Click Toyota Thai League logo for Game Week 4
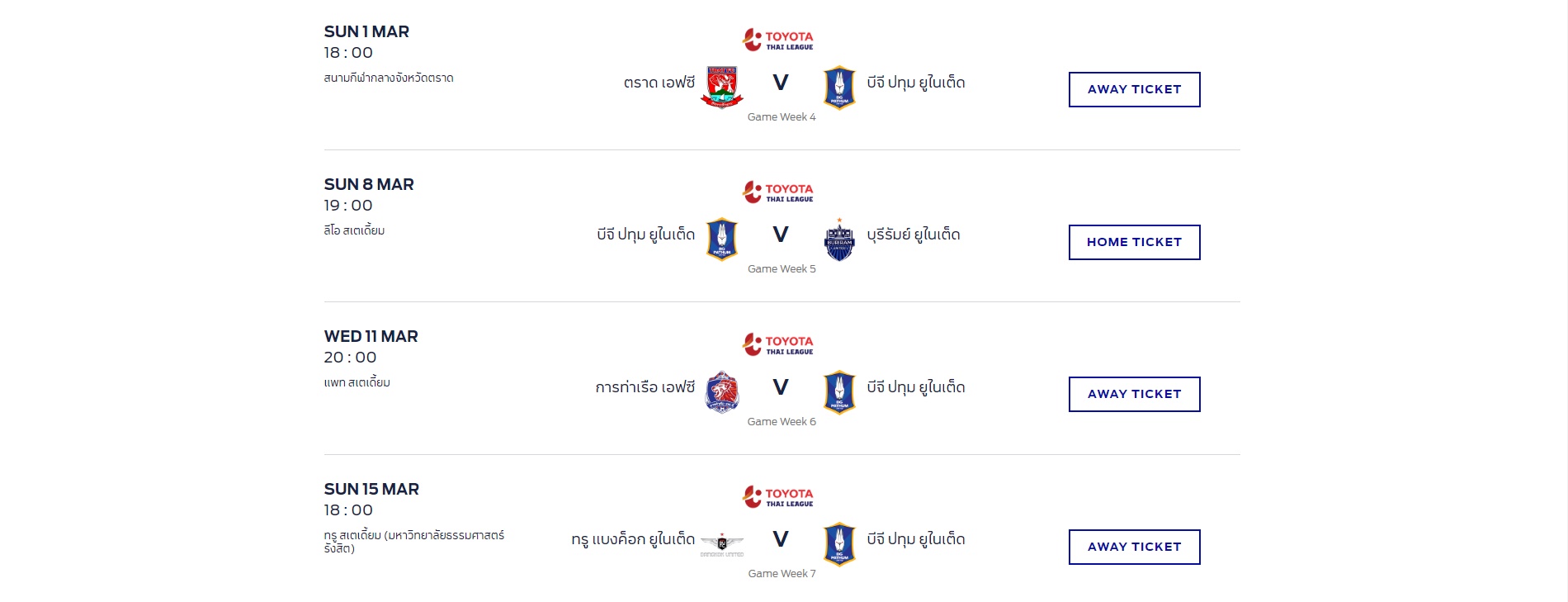The width and height of the screenshot is (1568, 602). coord(778,40)
